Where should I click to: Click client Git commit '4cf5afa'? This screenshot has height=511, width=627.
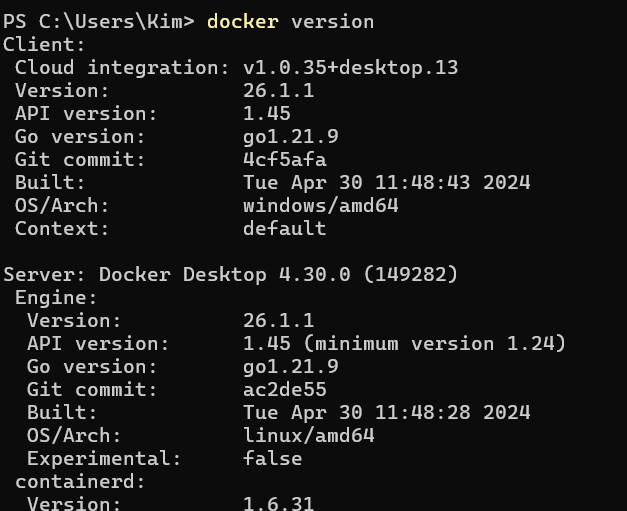[x=285, y=160]
